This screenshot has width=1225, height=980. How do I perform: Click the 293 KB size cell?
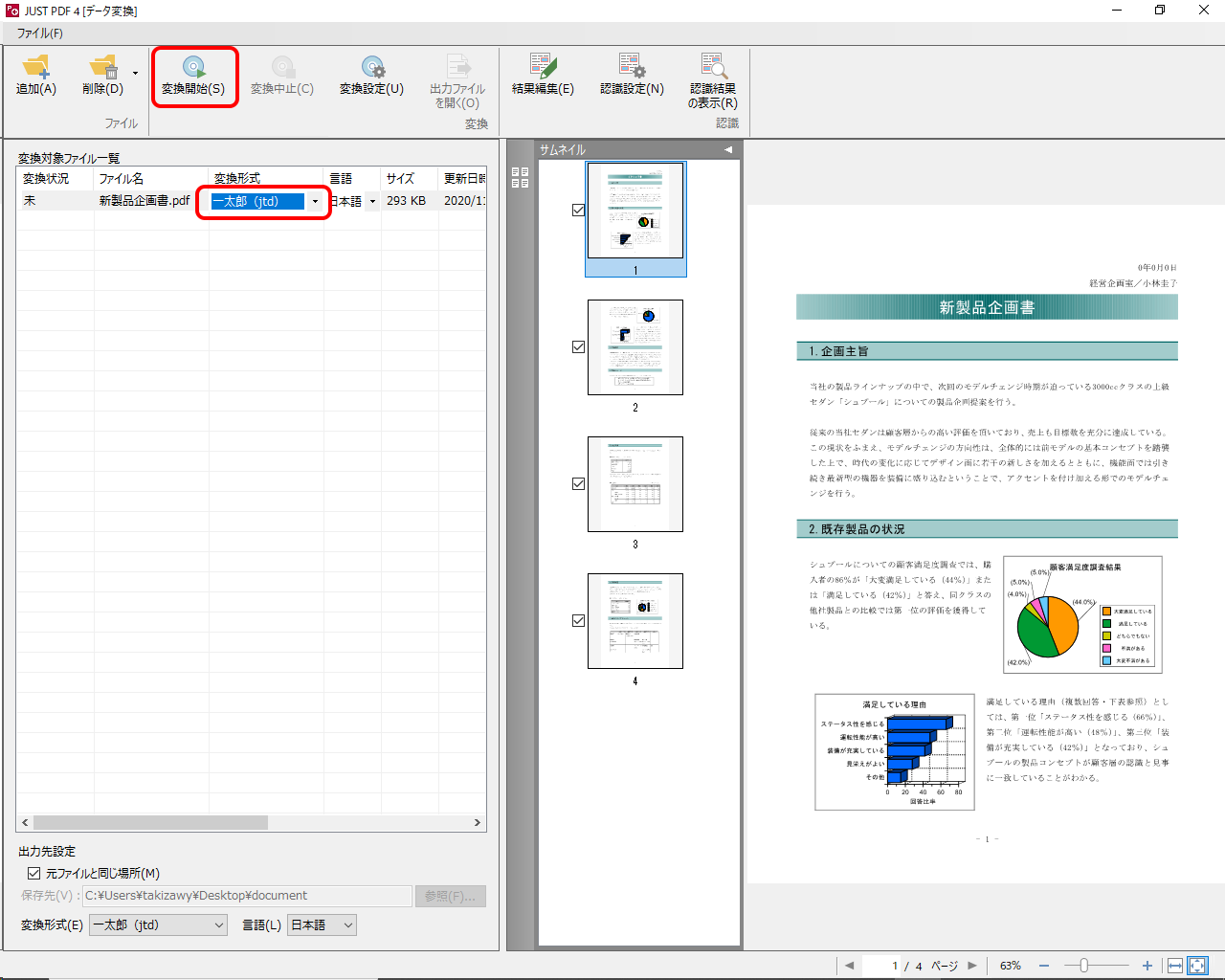pyautogui.click(x=407, y=201)
